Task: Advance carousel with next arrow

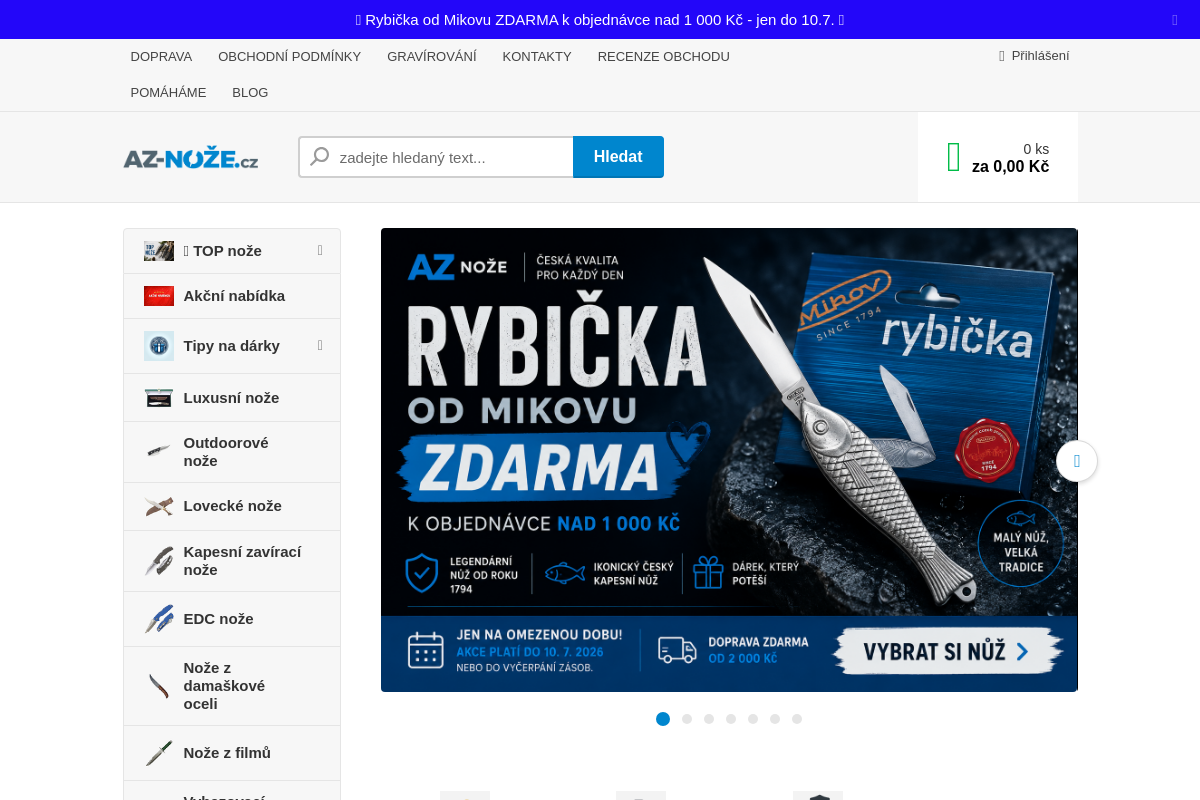Action: coord(1077,461)
